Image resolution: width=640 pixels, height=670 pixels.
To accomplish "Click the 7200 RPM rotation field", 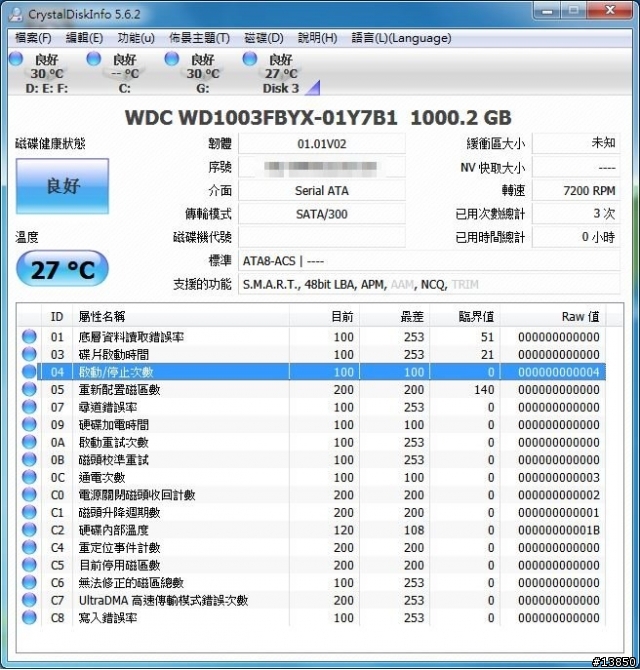I will [x=576, y=191].
